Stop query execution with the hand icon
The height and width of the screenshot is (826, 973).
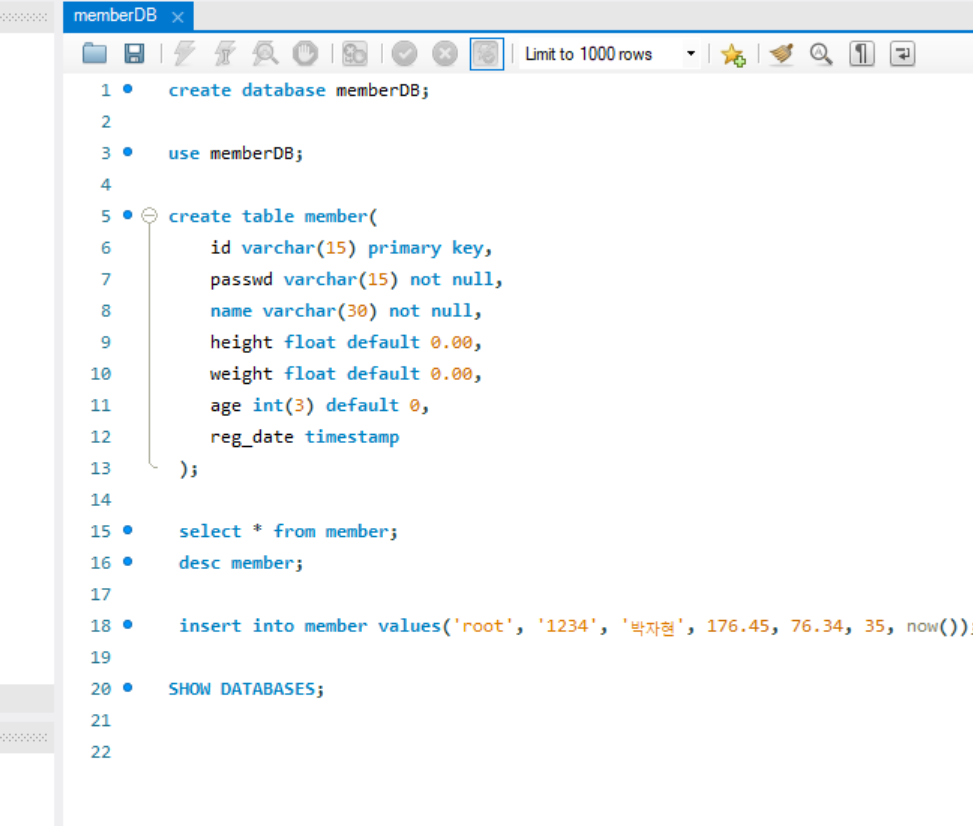pyautogui.click(x=305, y=54)
